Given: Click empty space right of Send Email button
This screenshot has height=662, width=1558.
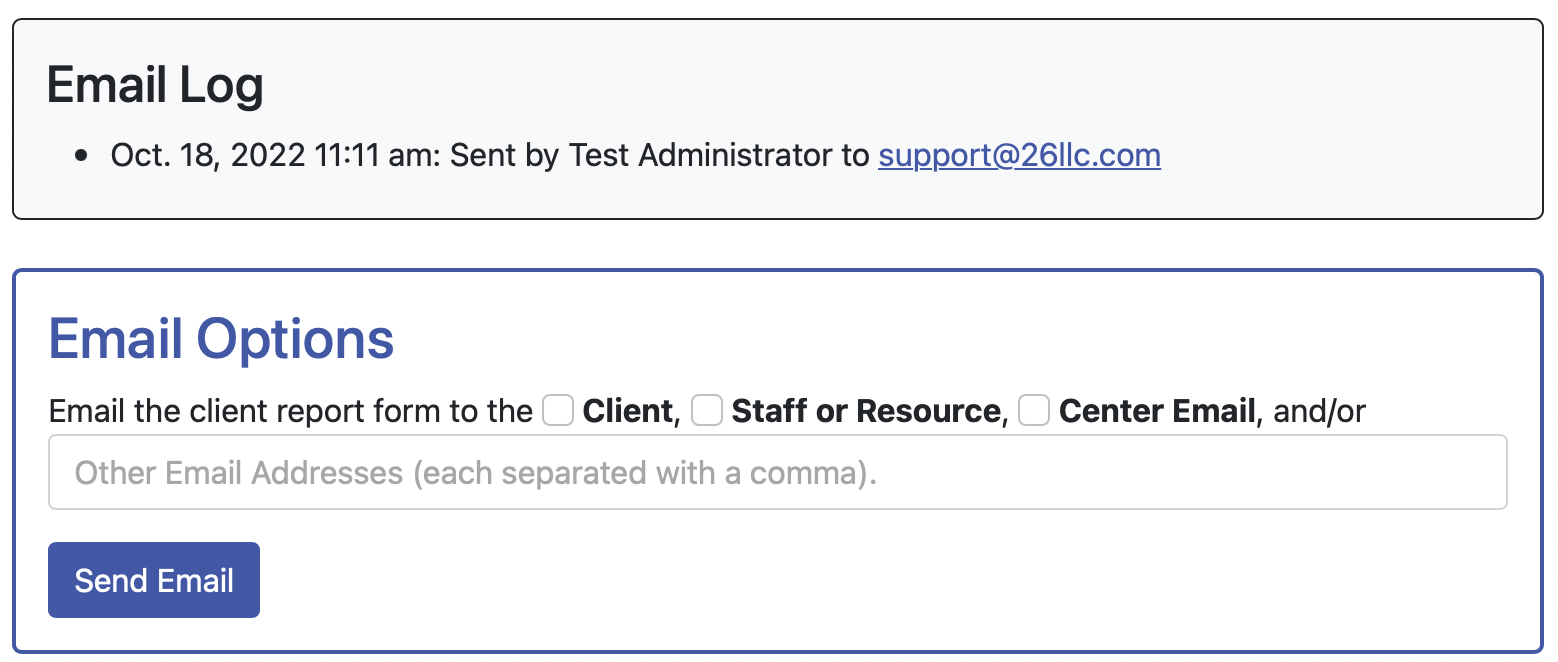Looking at the screenshot, I should [800, 580].
